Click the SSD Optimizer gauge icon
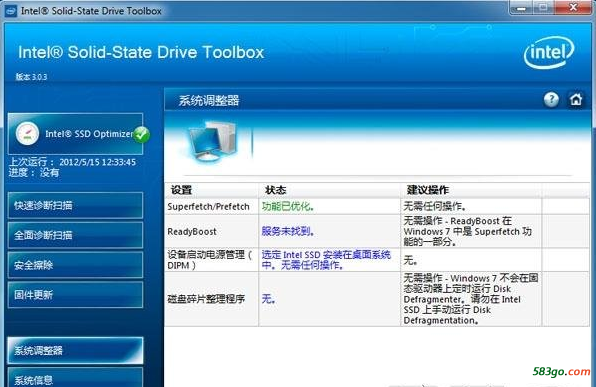This screenshot has width=596, height=387. [27, 133]
